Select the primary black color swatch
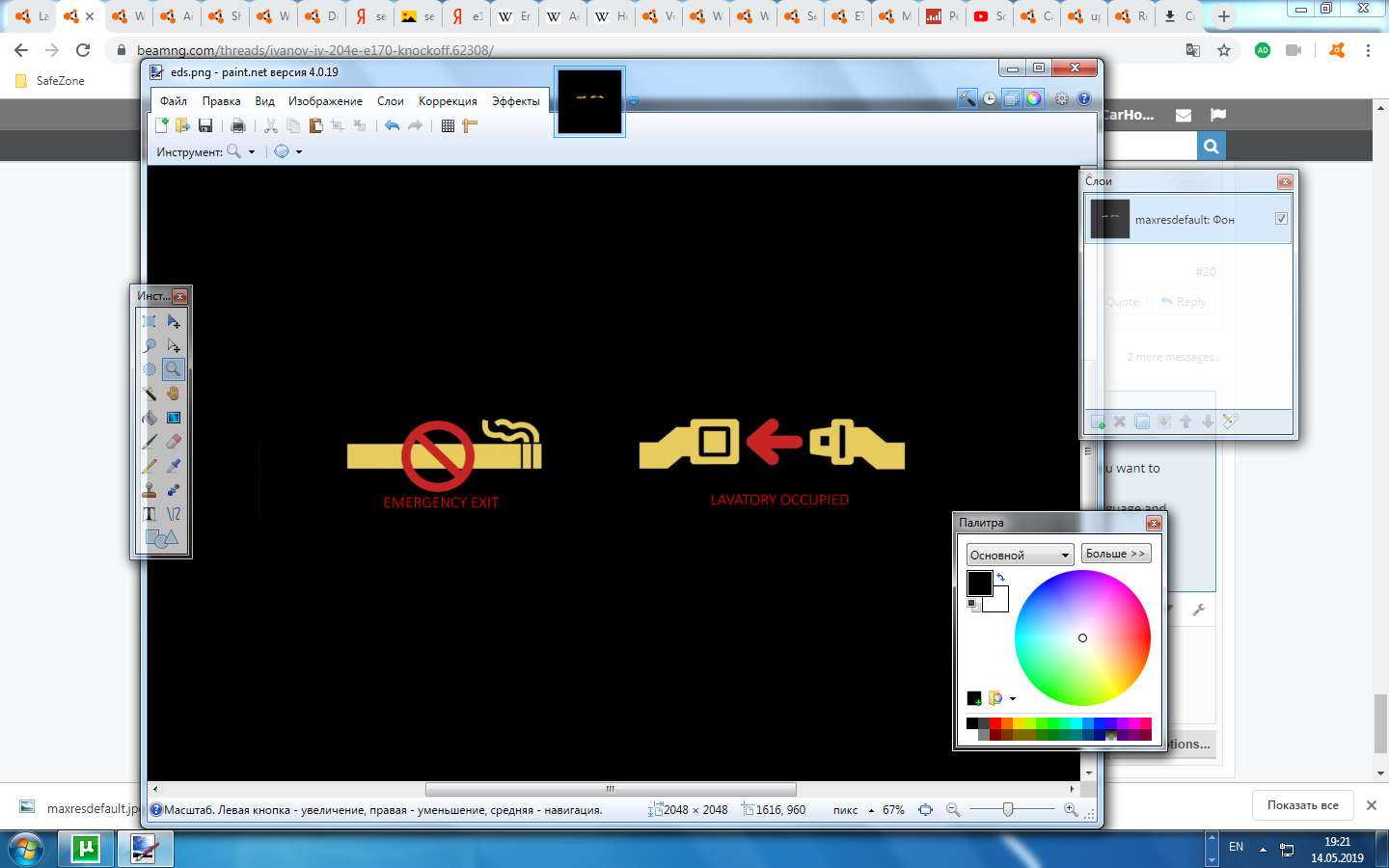This screenshot has width=1389, height=868. pos(979,583)
